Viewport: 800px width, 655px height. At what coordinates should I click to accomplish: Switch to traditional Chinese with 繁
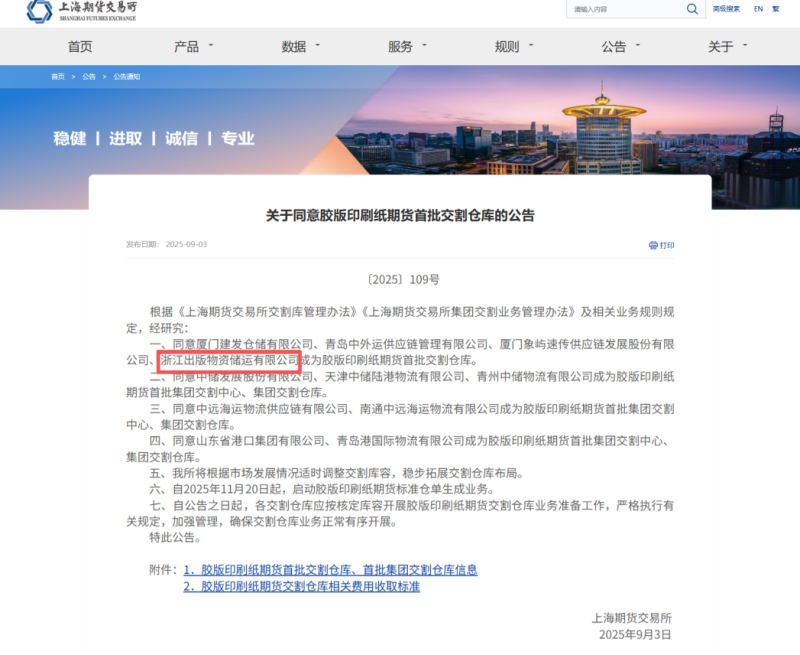coord(775,9)
